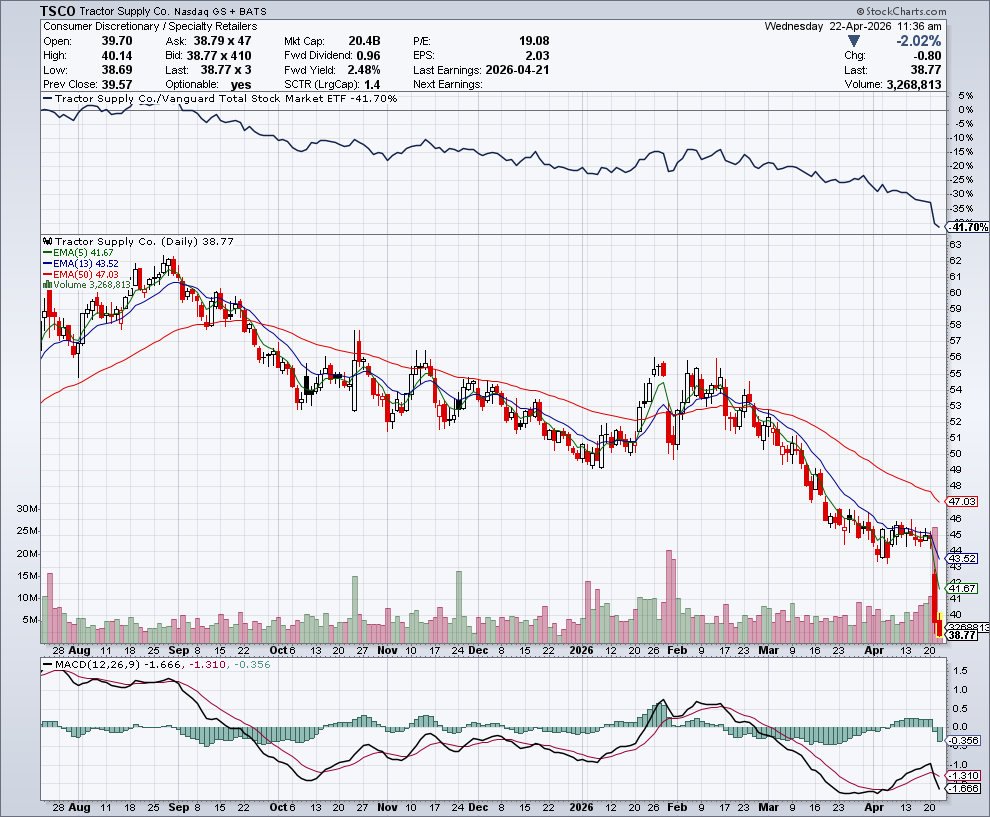Click the Wednesday 22-Apr-2026 11:36 am timestamp
The image size is (990, 817).
(x=853, y=27)
